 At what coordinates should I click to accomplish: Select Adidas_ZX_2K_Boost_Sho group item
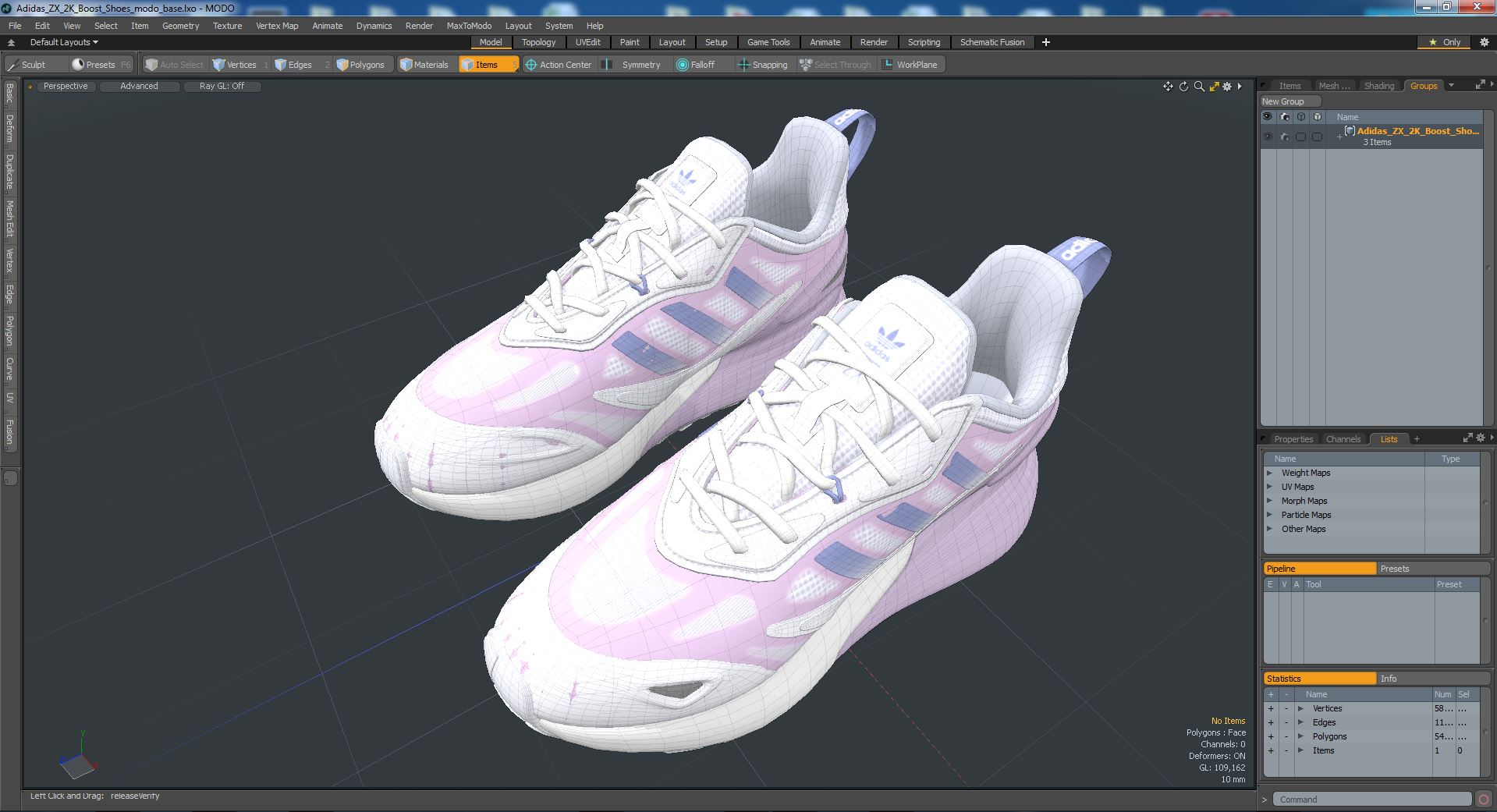(1417, 131)
